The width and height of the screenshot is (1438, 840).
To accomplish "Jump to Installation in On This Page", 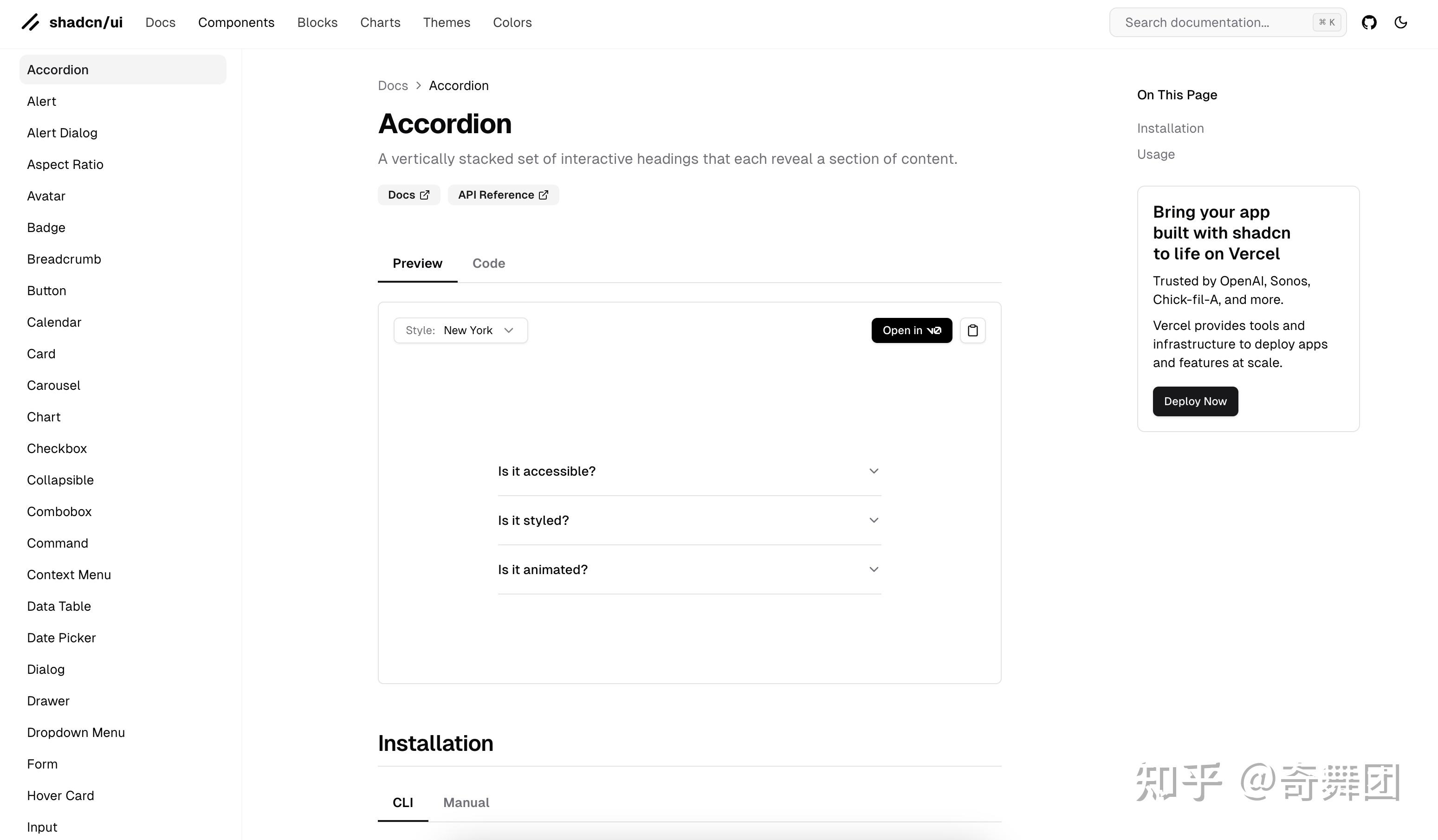I will point(1170,129).
